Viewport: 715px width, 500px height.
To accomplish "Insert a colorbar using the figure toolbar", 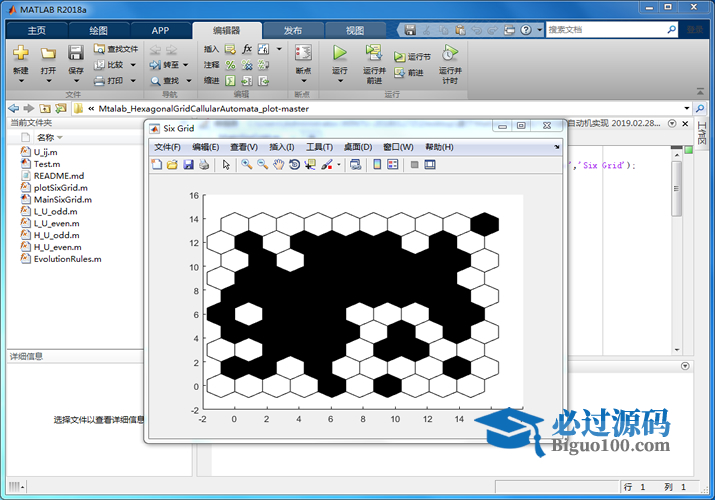I will 377,164.
